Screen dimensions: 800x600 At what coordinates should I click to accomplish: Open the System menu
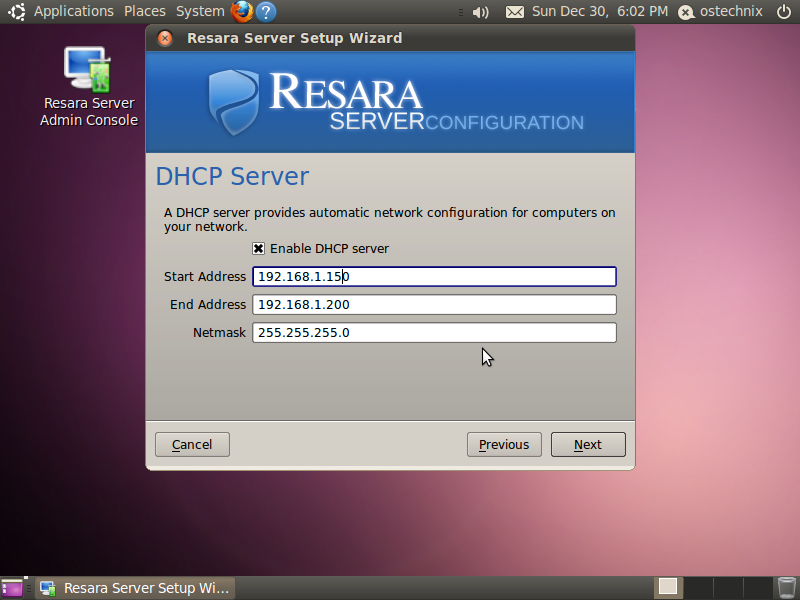tap(200, 11)
